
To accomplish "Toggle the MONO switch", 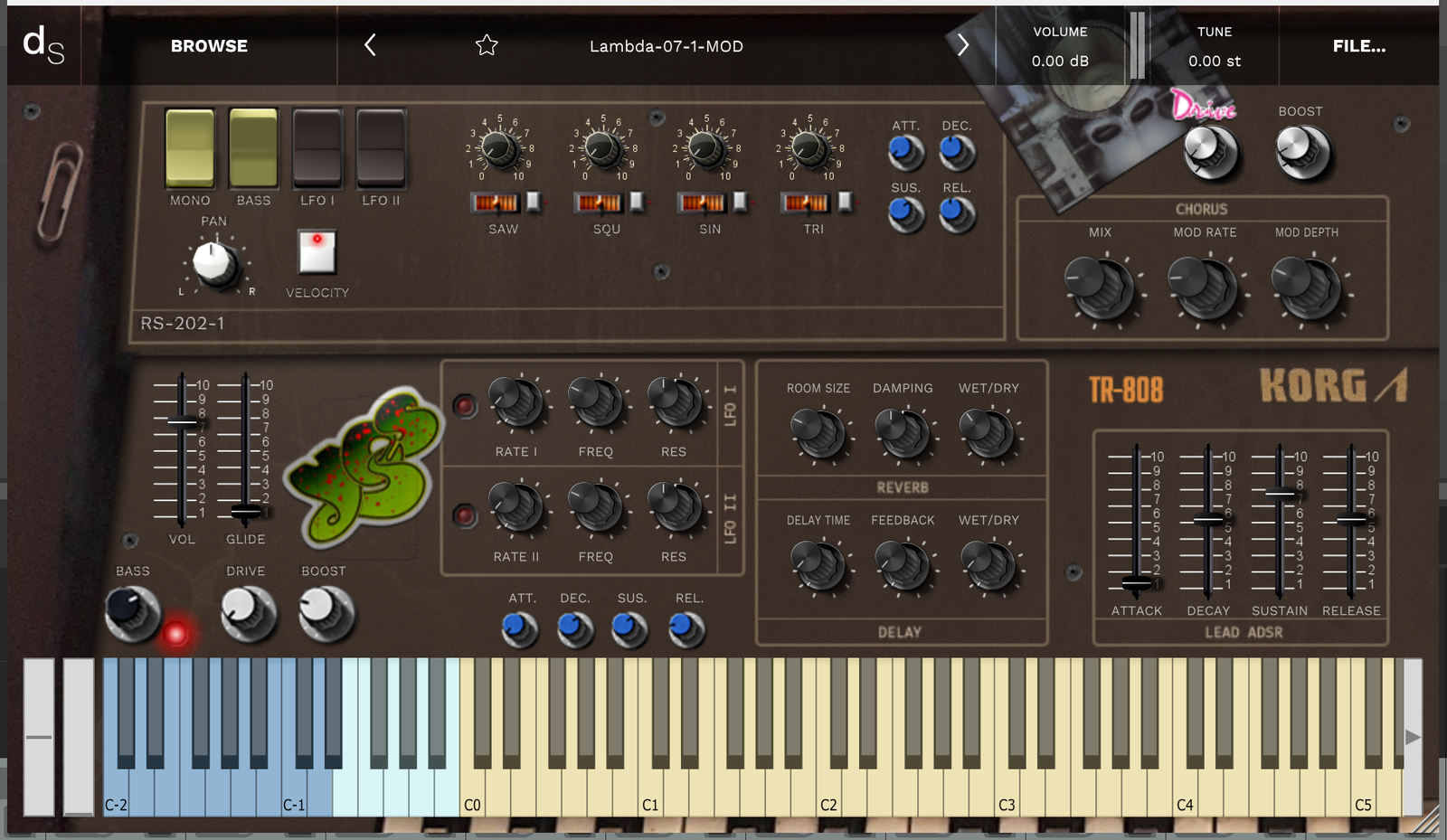I will click(x=190, y=147).
